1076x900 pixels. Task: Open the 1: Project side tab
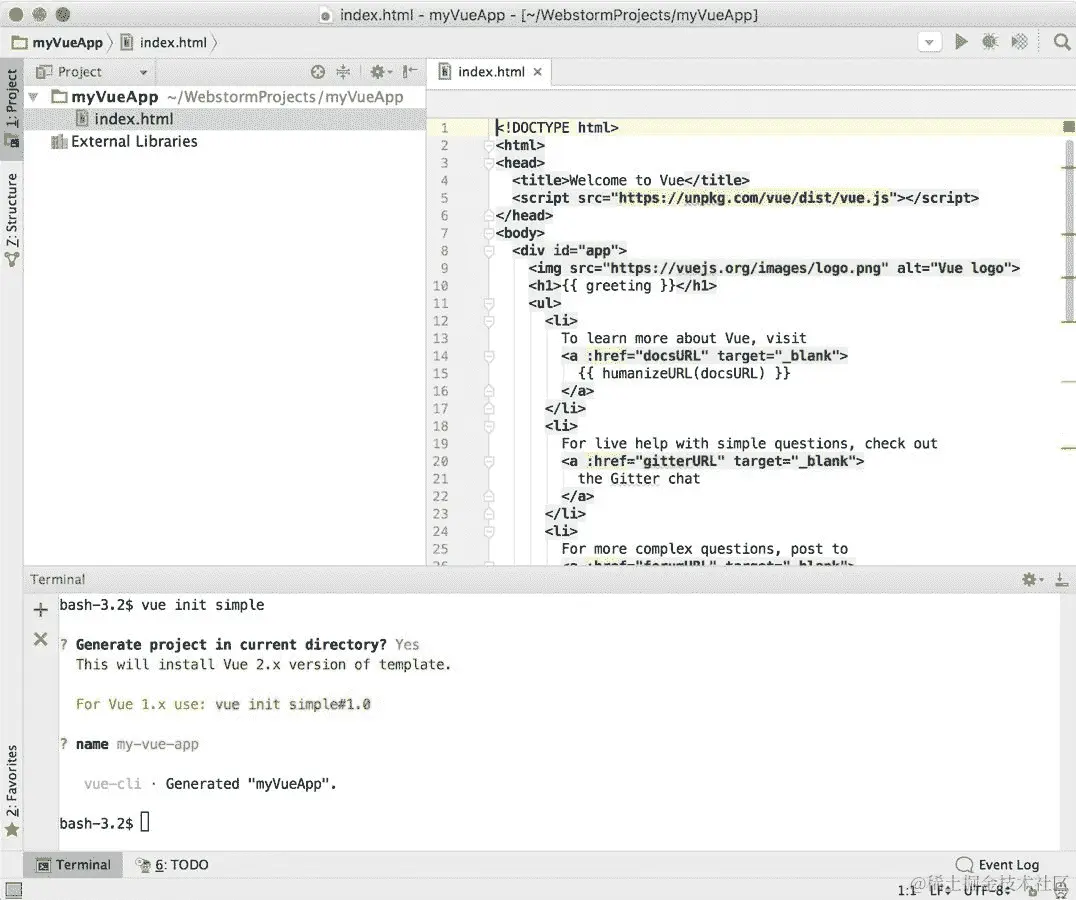point(12,108)
